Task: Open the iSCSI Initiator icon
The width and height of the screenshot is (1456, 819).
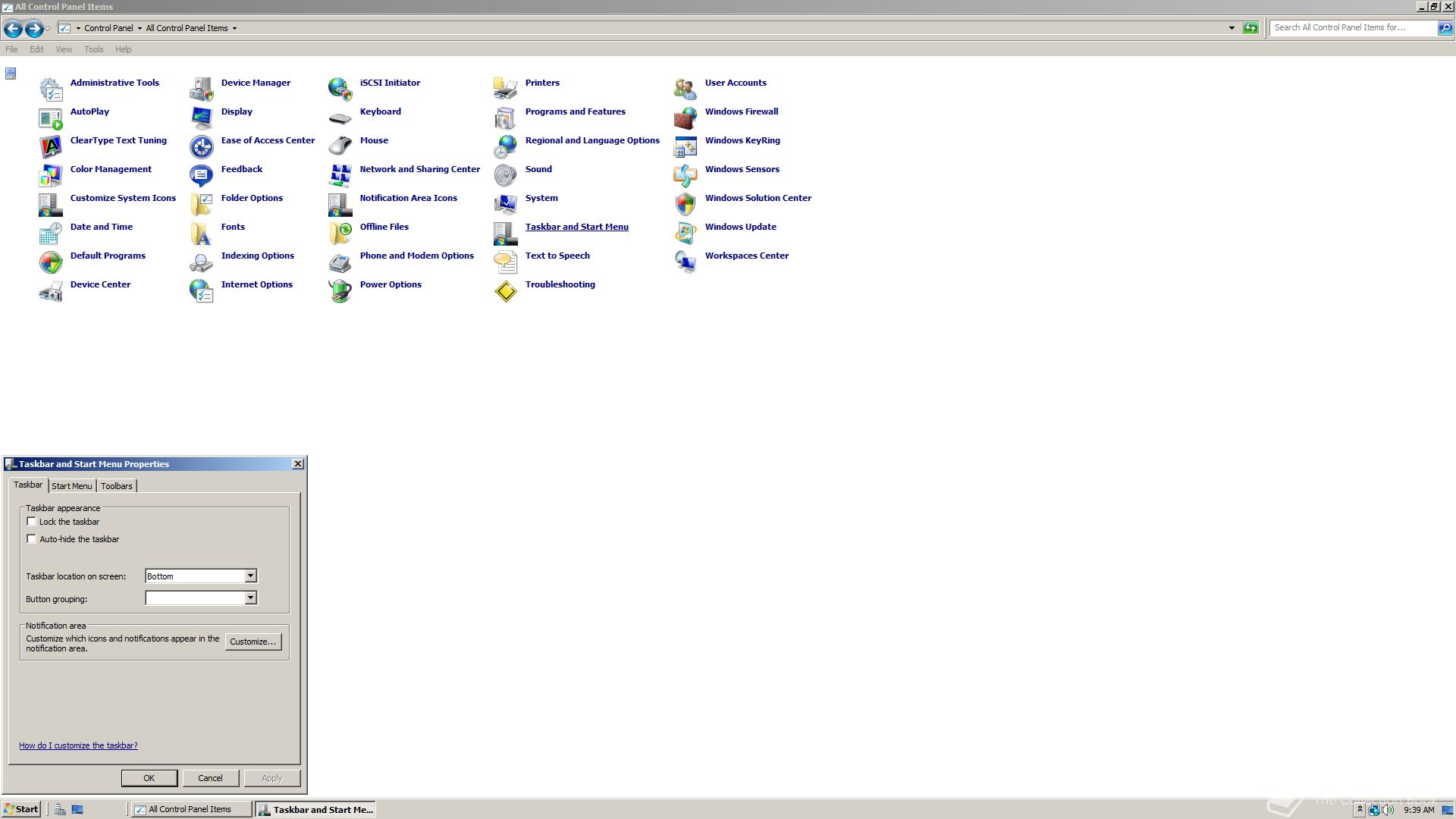Action: [340, 89]
